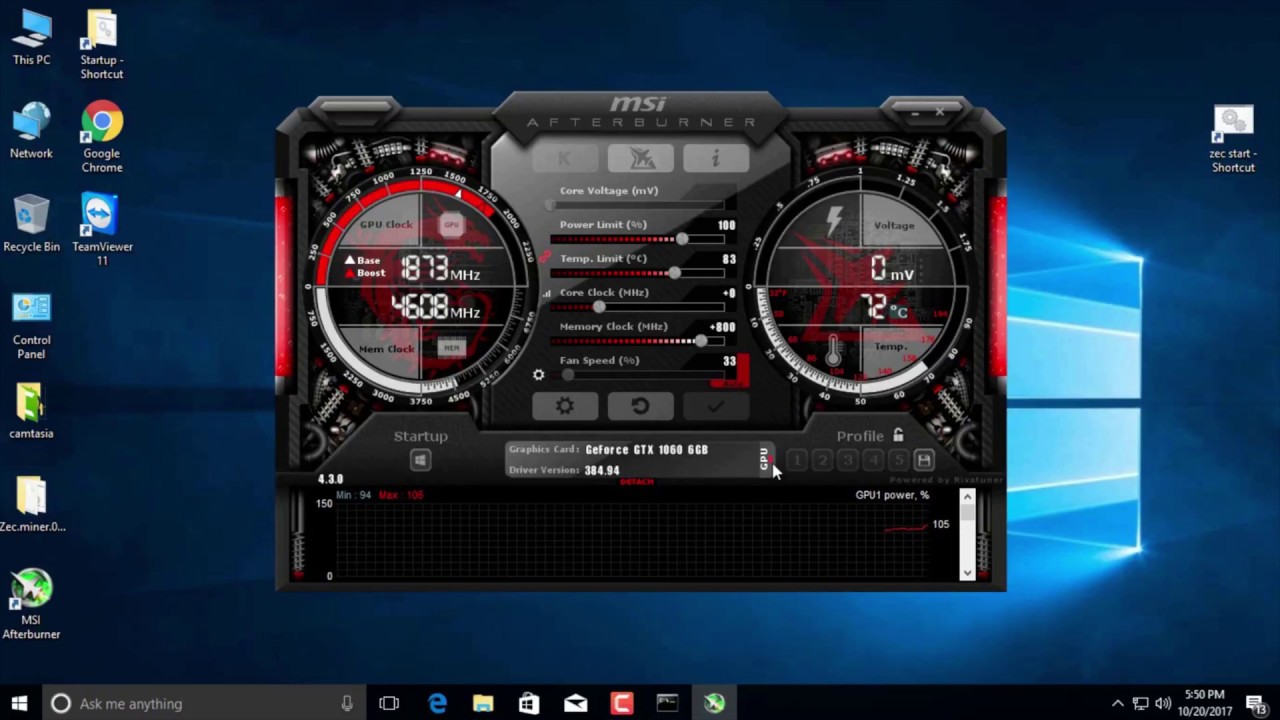Screen dimensions: 1280x720
Task: Click the graph scrollbar up arrow
Action: click(967, 497)
